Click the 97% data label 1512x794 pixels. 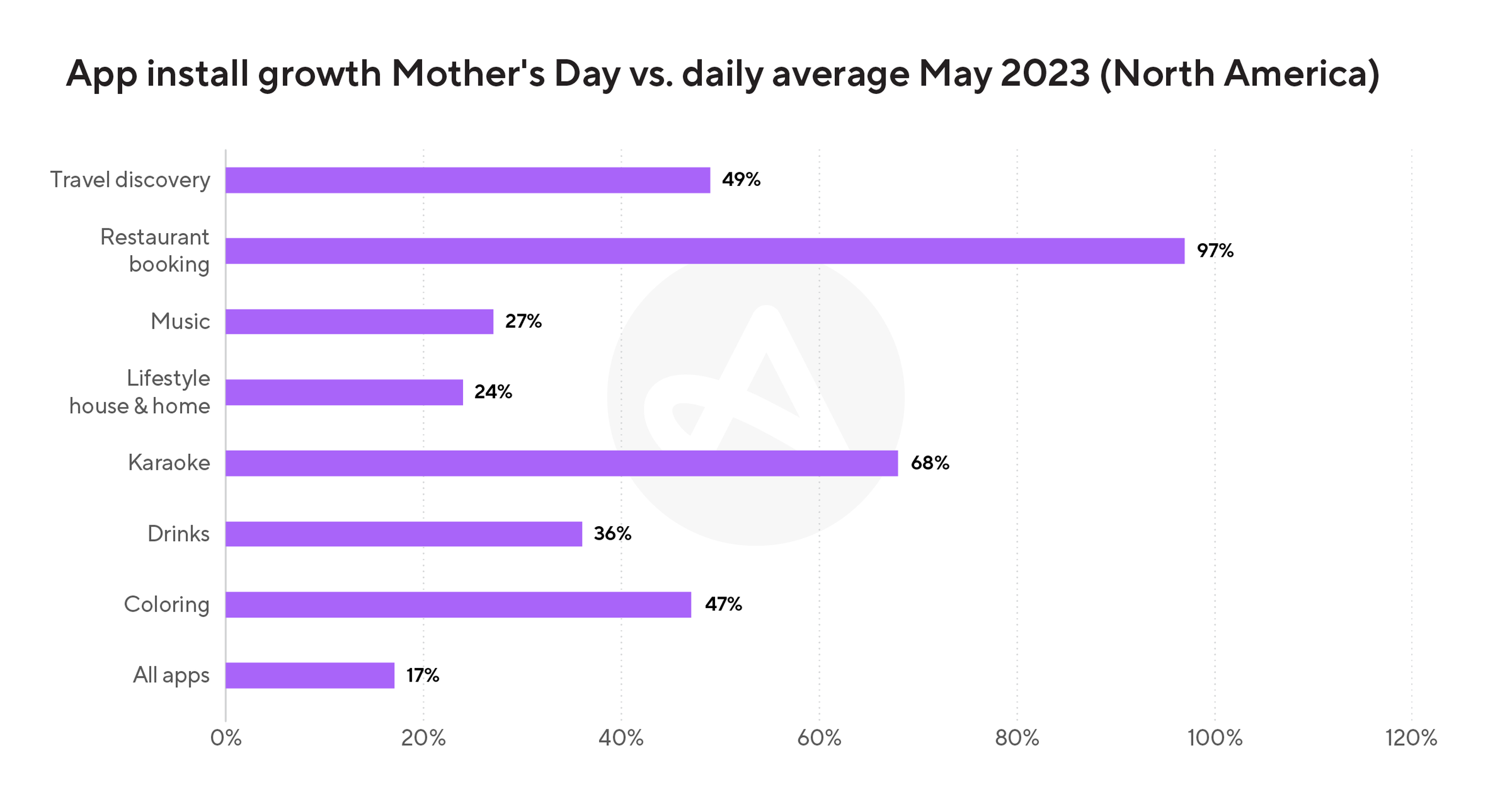pyautogui.click(x=1215, y=251)
